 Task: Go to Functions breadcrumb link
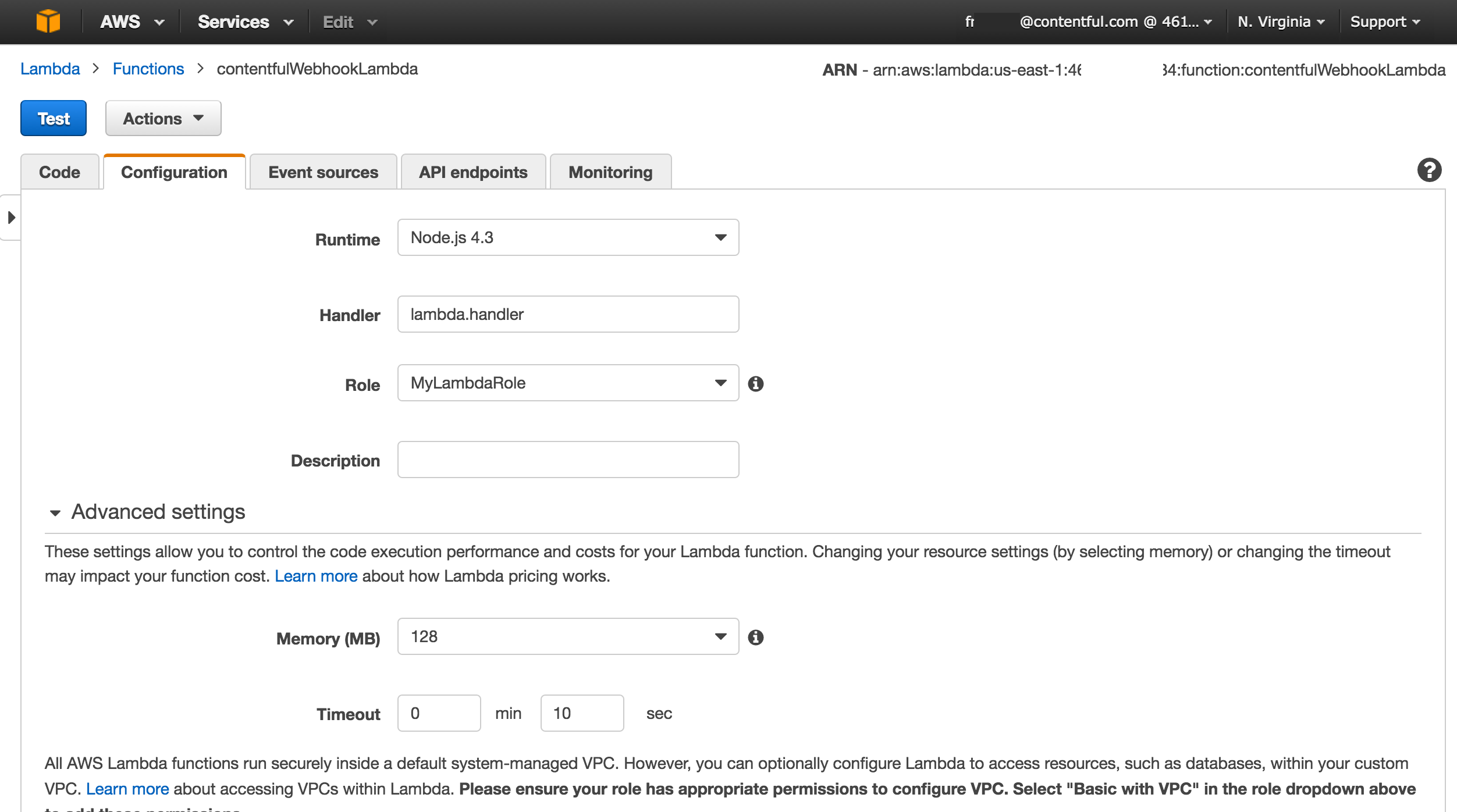(x=148, y=69)
